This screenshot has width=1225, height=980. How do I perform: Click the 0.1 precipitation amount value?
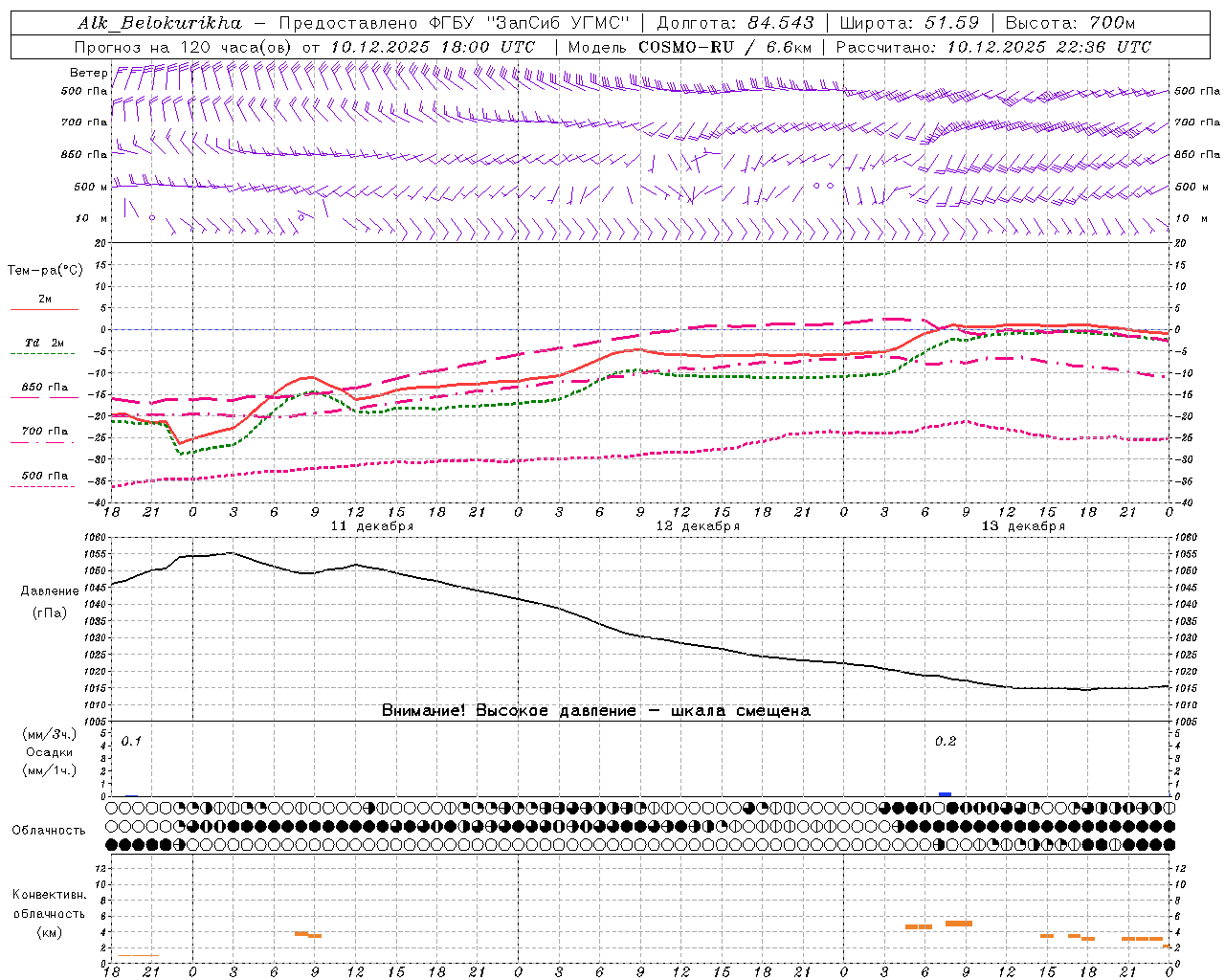pos(131,742)
